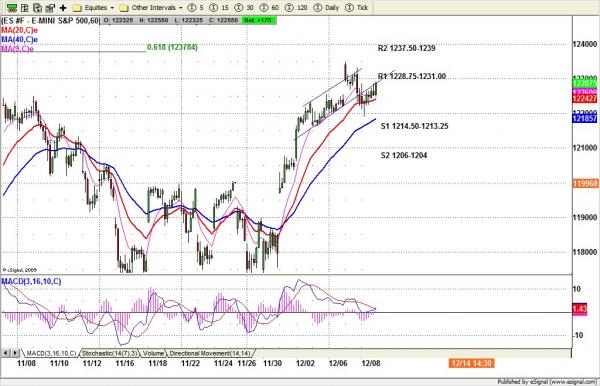Click the orange 119968 price marker
The image size is (600, 386).
(585, 184)
